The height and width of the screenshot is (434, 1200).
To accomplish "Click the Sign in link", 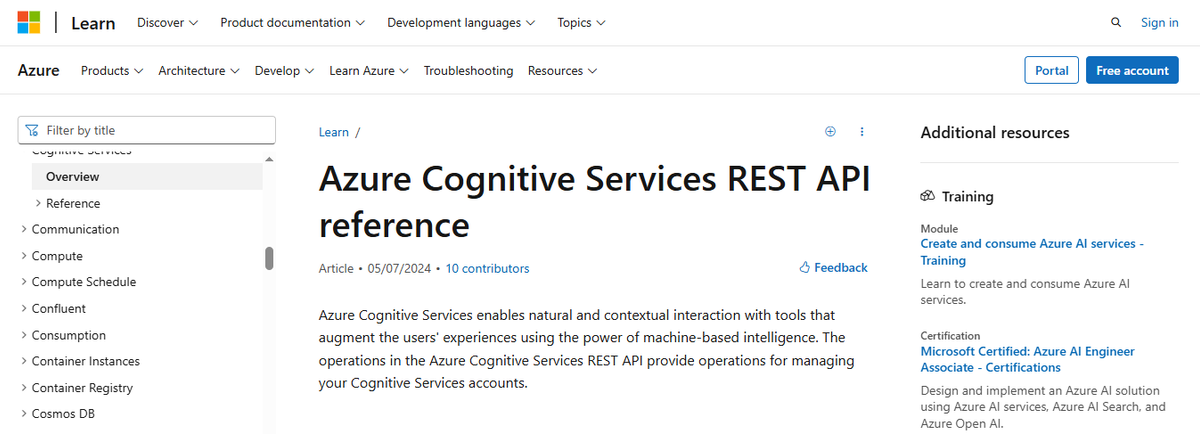I will pos(1160,22).
